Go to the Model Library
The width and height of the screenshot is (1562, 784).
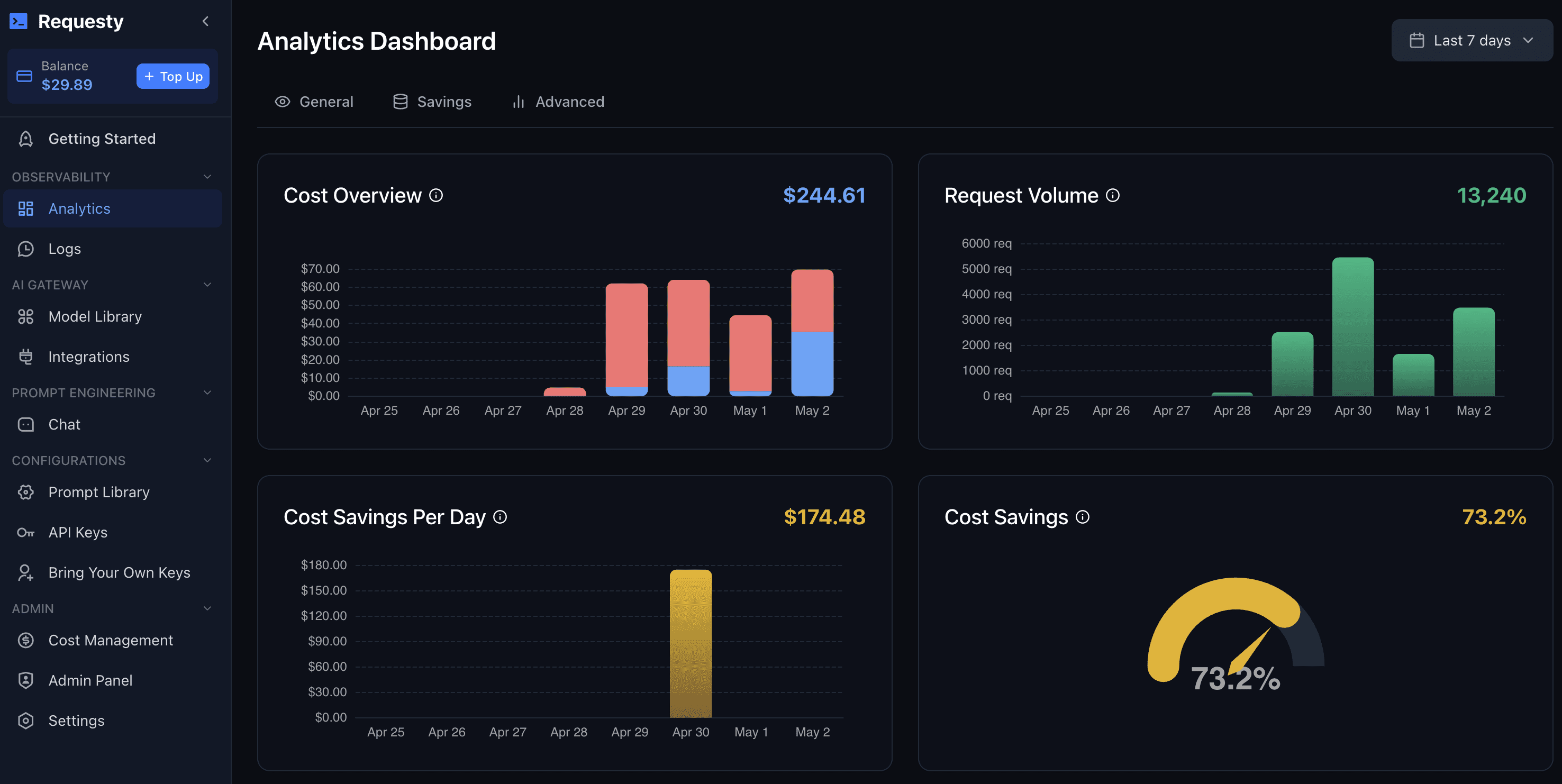95,316
